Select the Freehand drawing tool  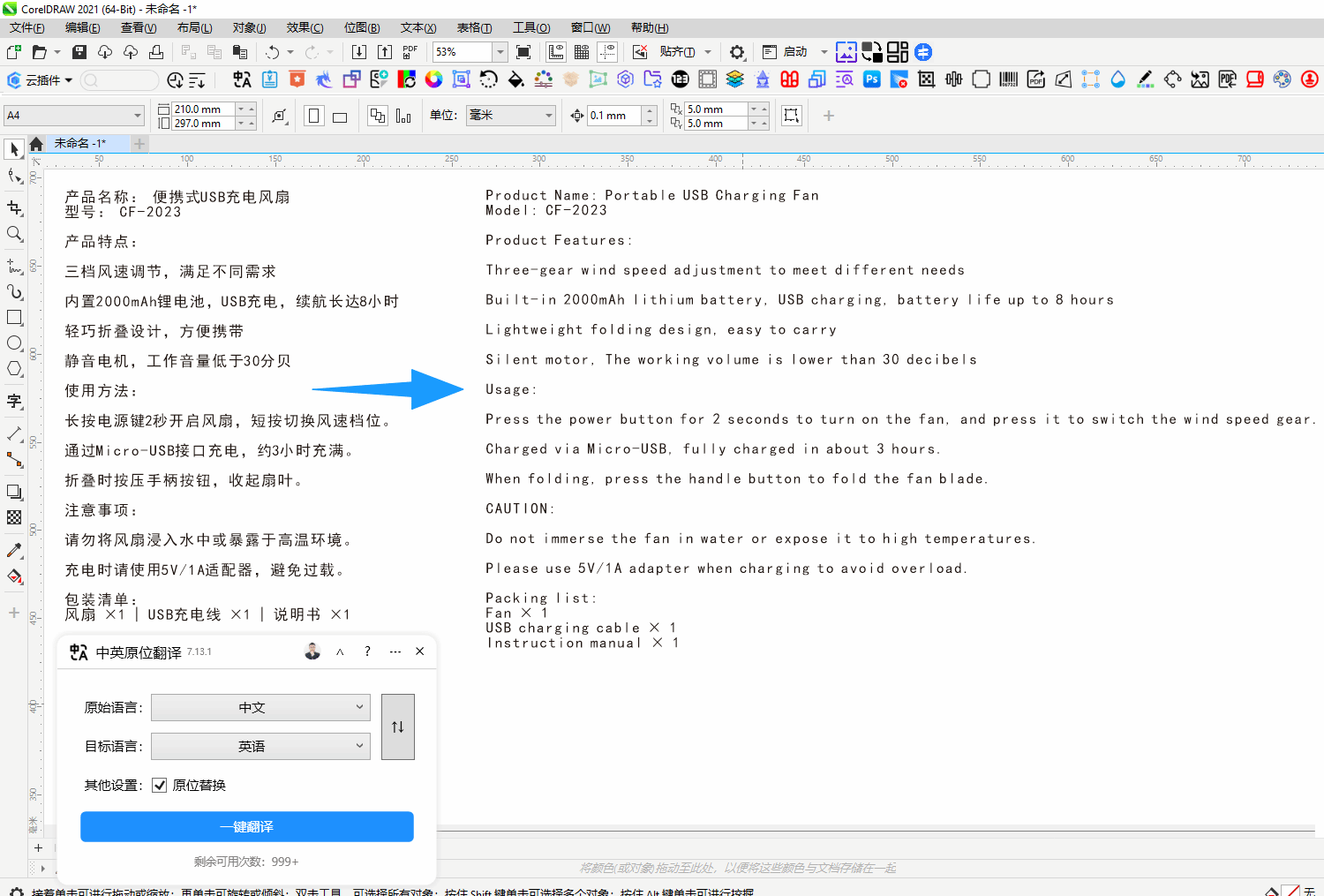[14, 266]
